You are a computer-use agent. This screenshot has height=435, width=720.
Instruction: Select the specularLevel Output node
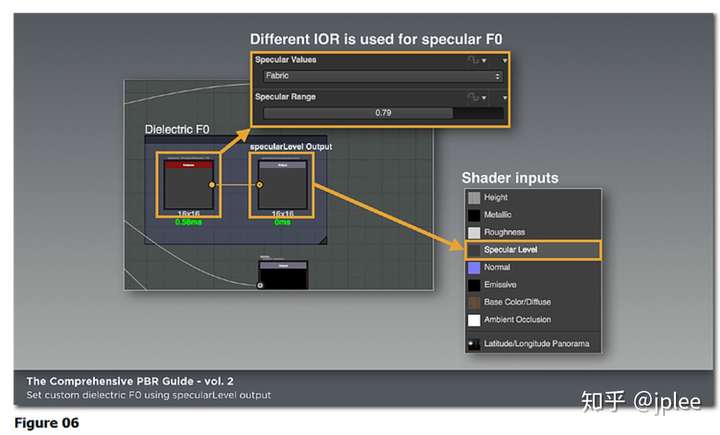pyautogui.click(x=282, y=185)
